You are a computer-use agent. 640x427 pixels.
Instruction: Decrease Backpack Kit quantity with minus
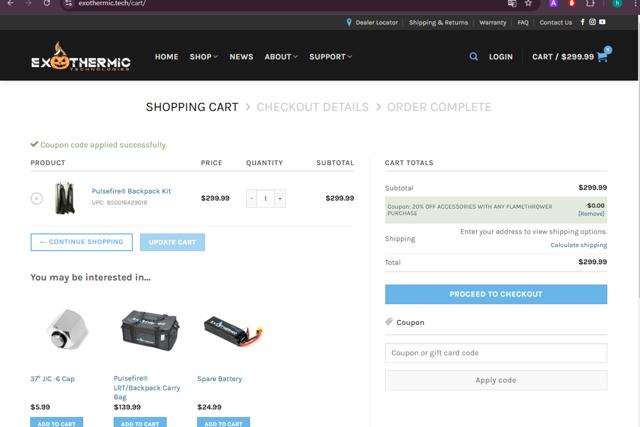pyautogui.click(x=251, y=198)
